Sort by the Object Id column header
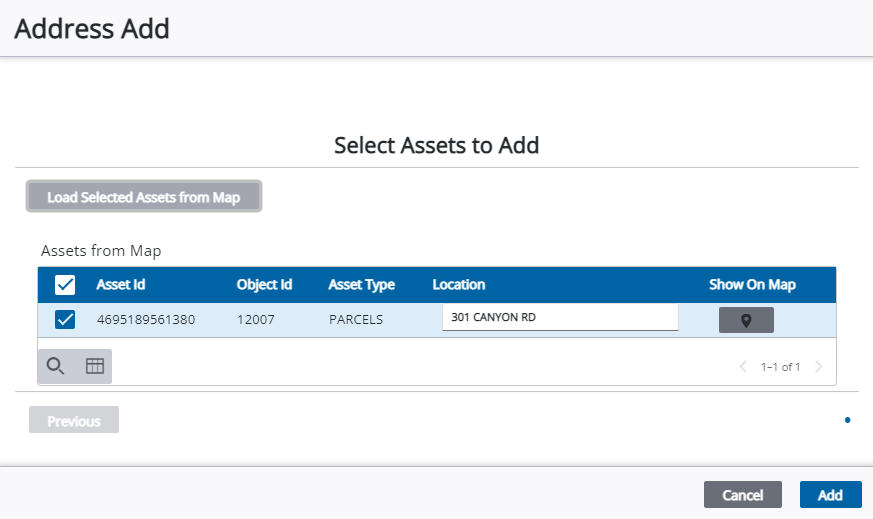873x519 pixels. pos(264,285)
